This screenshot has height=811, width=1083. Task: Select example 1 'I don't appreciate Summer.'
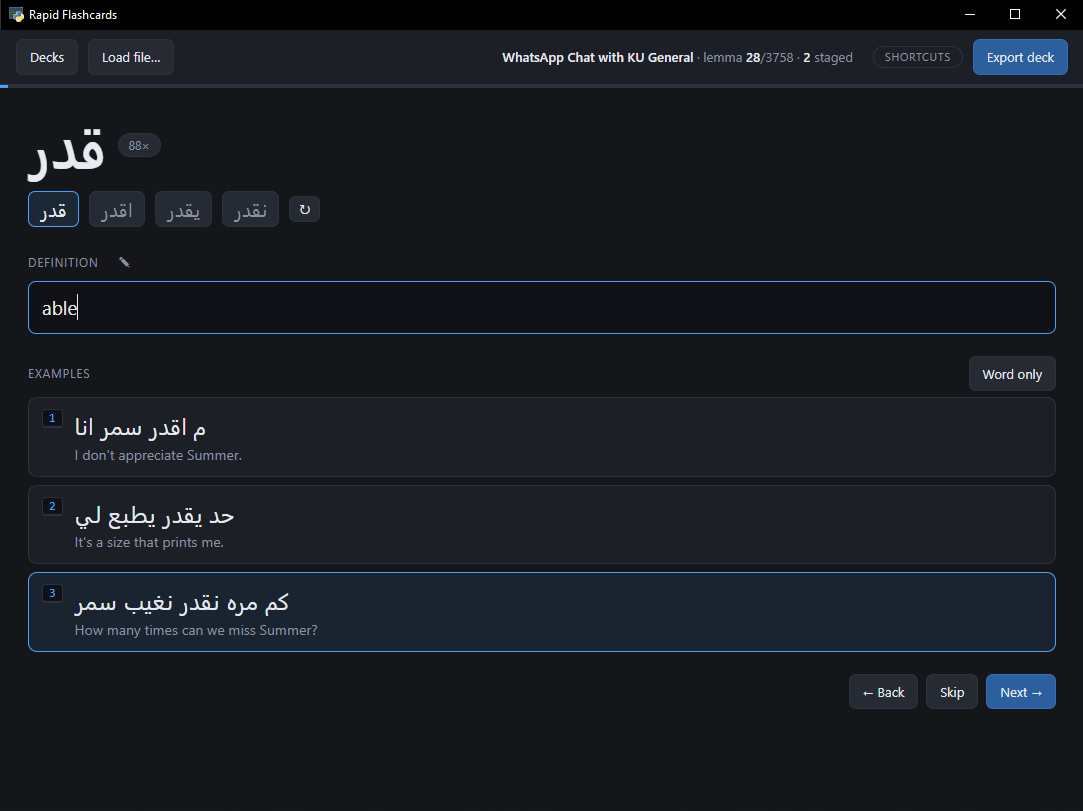(x=542, y=437)
